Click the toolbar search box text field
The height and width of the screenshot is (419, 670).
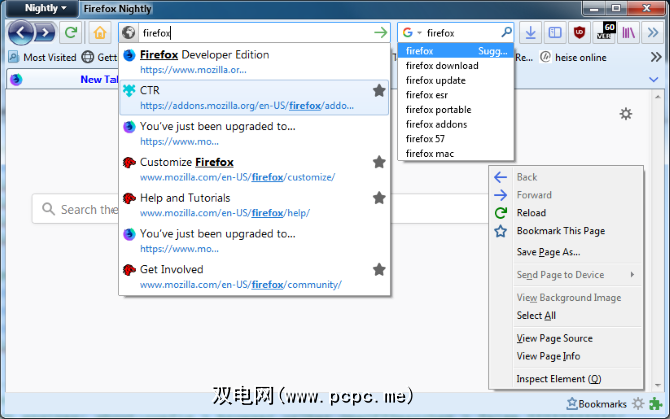(x=461, y=32)
